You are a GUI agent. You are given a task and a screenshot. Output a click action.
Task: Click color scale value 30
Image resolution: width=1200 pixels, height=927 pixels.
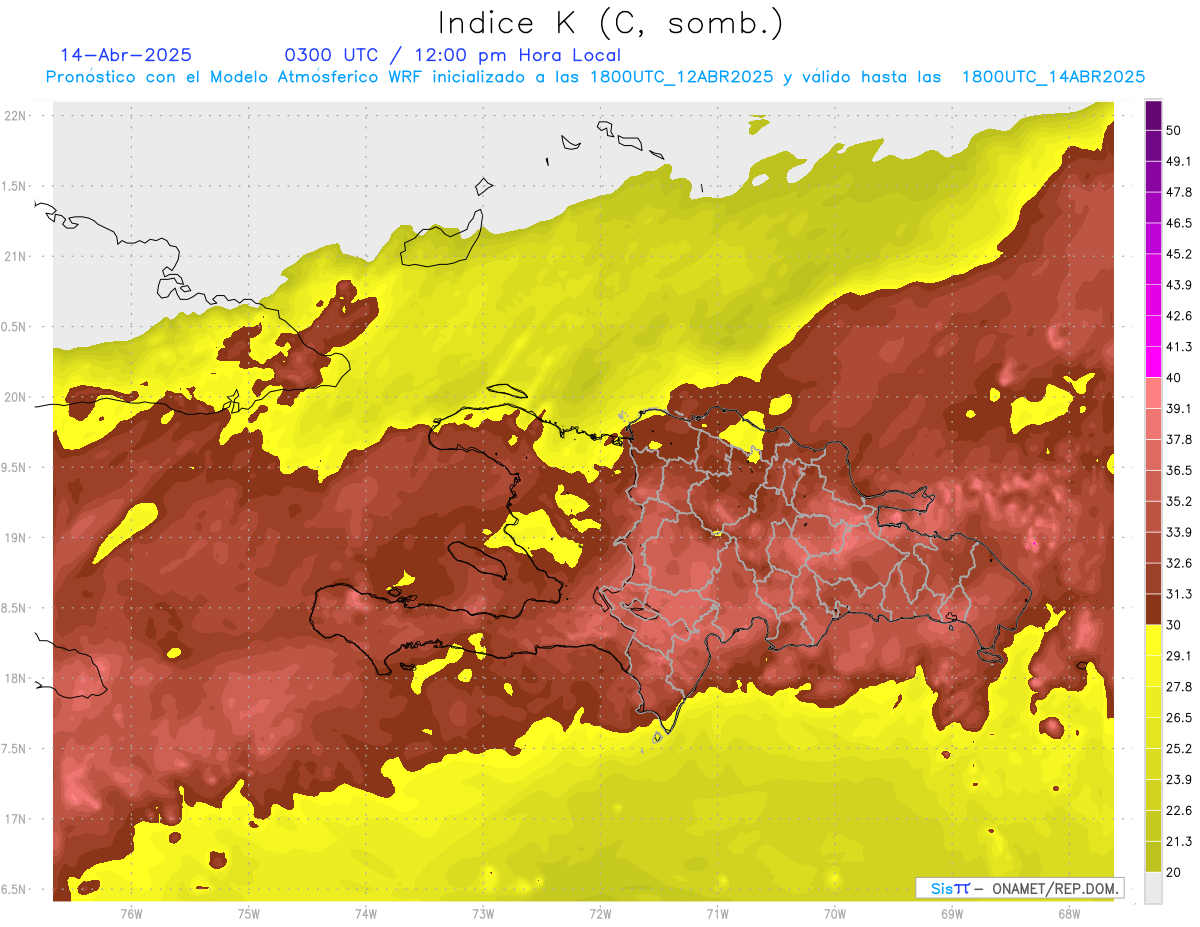1174,625
